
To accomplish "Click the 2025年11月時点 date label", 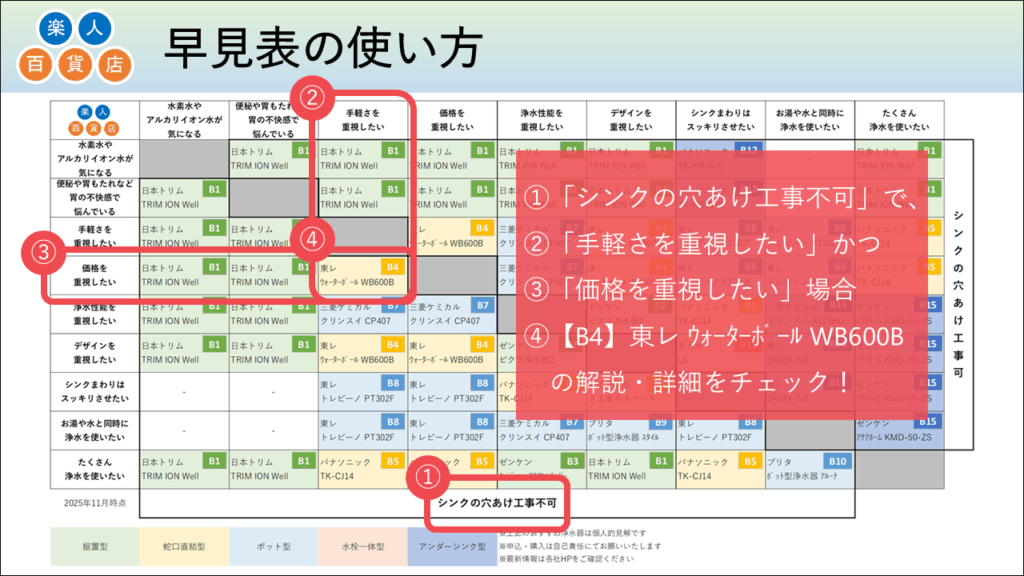I will point(93,500).
